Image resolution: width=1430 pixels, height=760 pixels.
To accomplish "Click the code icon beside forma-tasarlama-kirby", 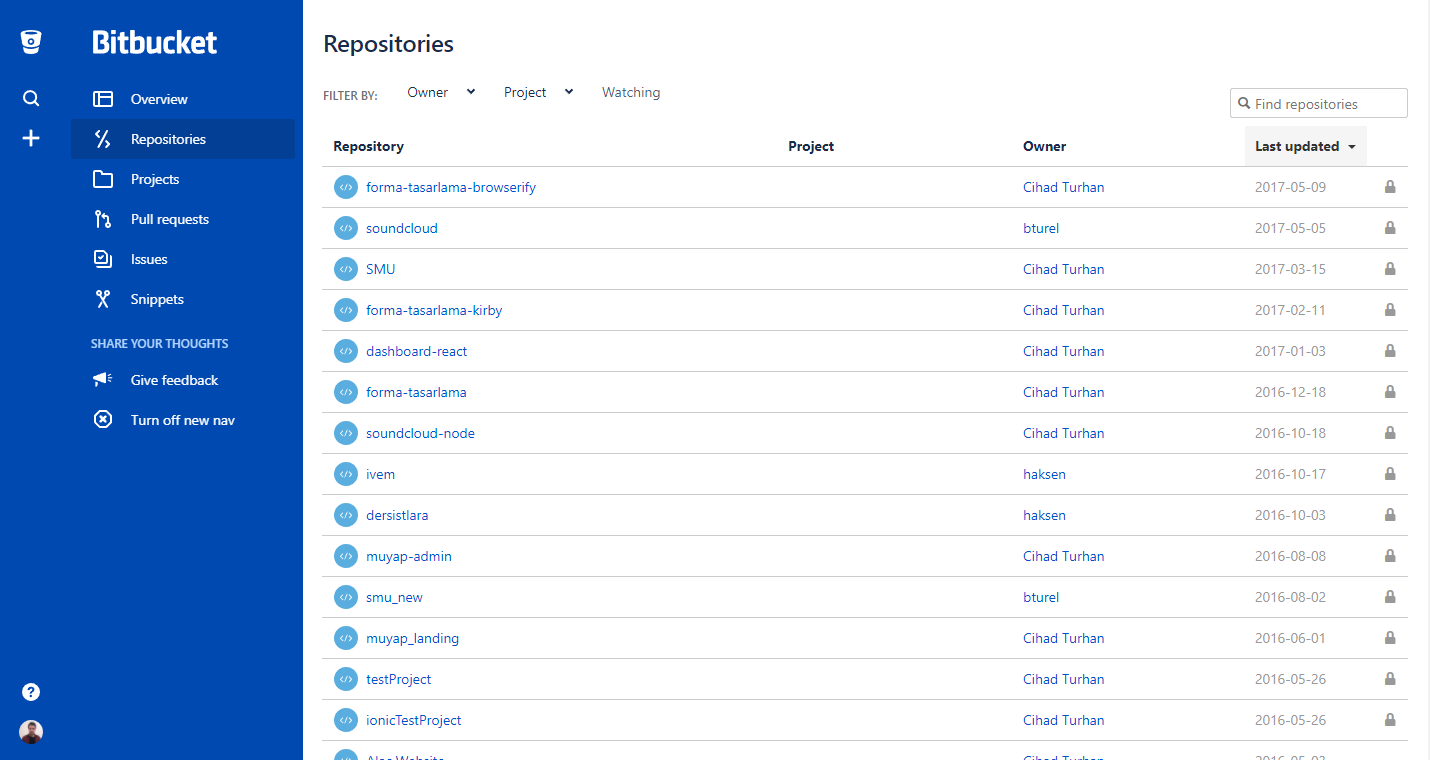I will [x=345, y=310].
